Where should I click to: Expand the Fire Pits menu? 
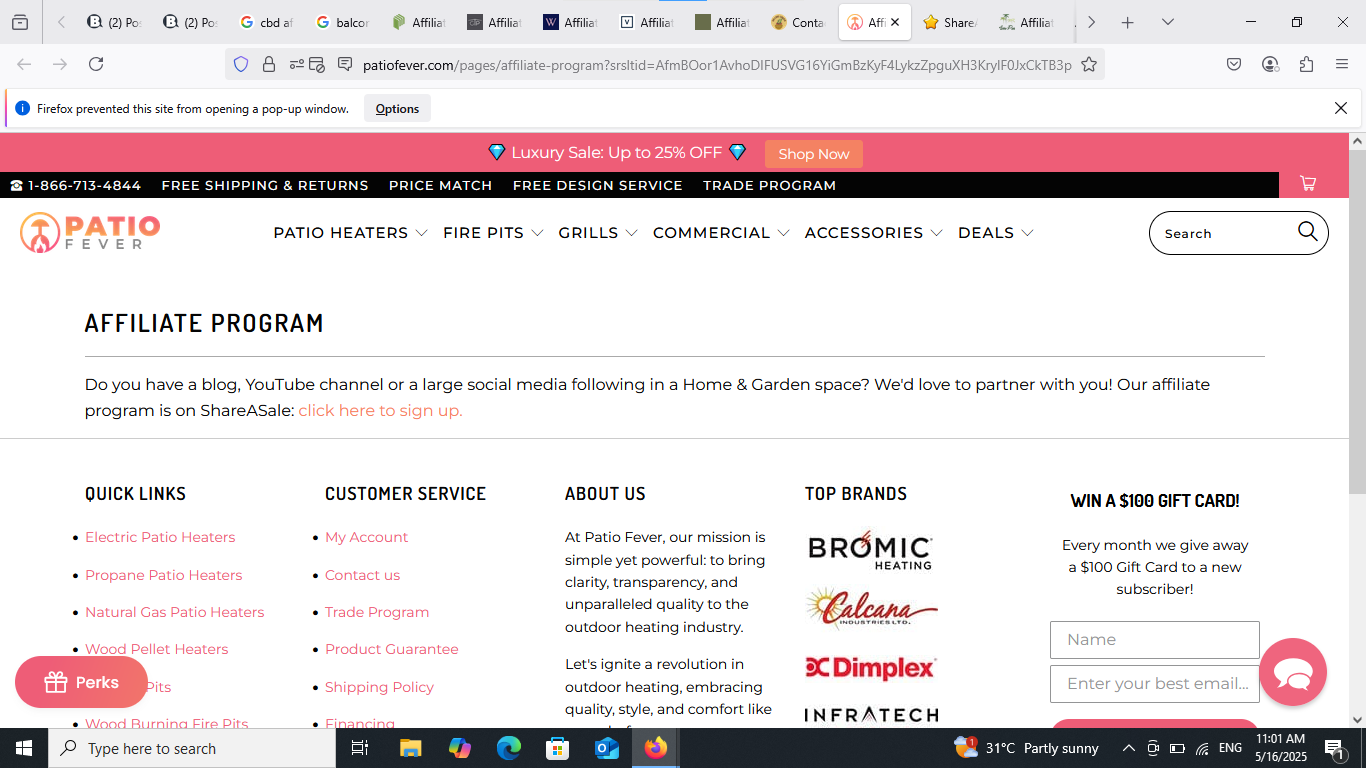pos(493,233)
